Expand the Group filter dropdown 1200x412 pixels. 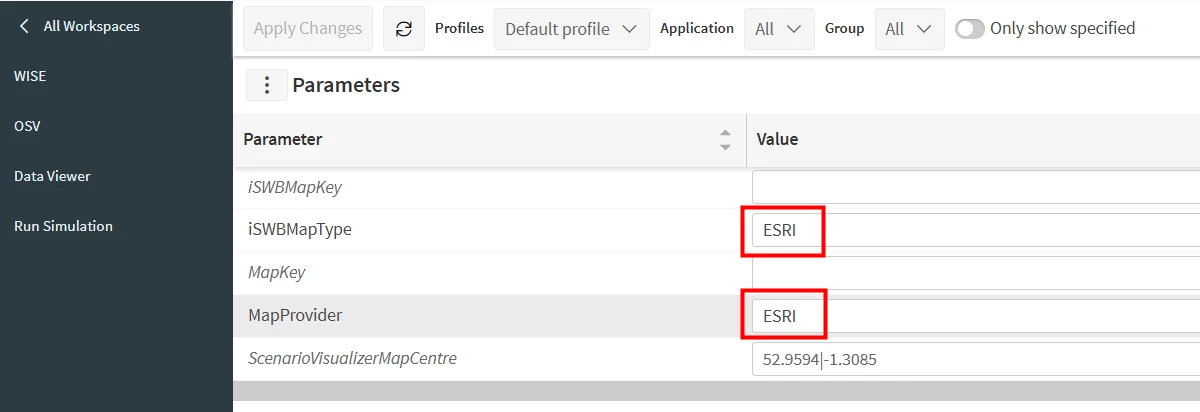point(909,29)
